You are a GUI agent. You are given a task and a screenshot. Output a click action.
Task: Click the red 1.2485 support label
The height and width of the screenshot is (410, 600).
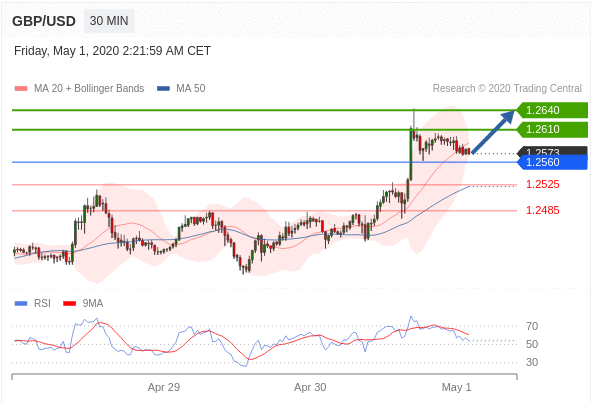point(543,210)
